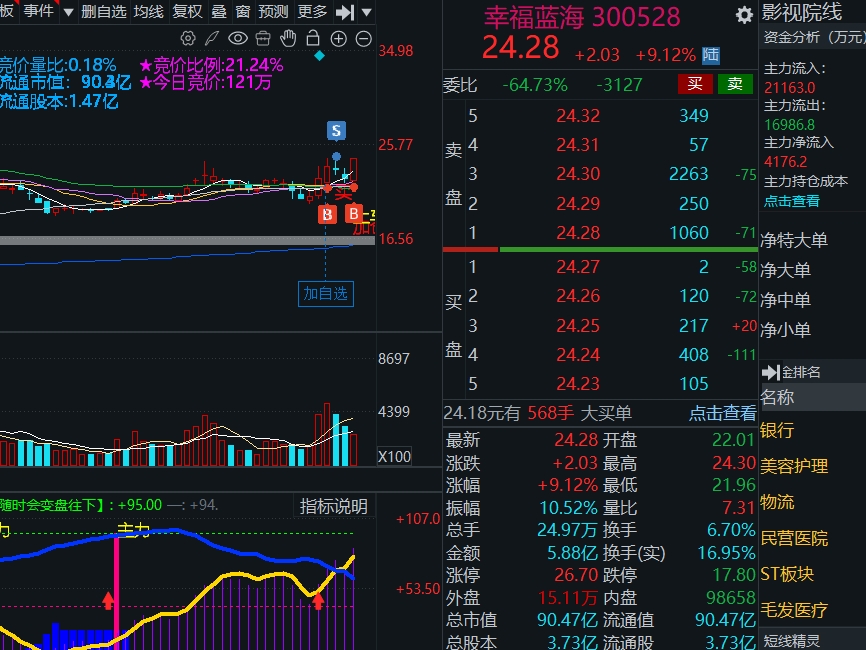Open chart settings gear icon

[188, 38]
